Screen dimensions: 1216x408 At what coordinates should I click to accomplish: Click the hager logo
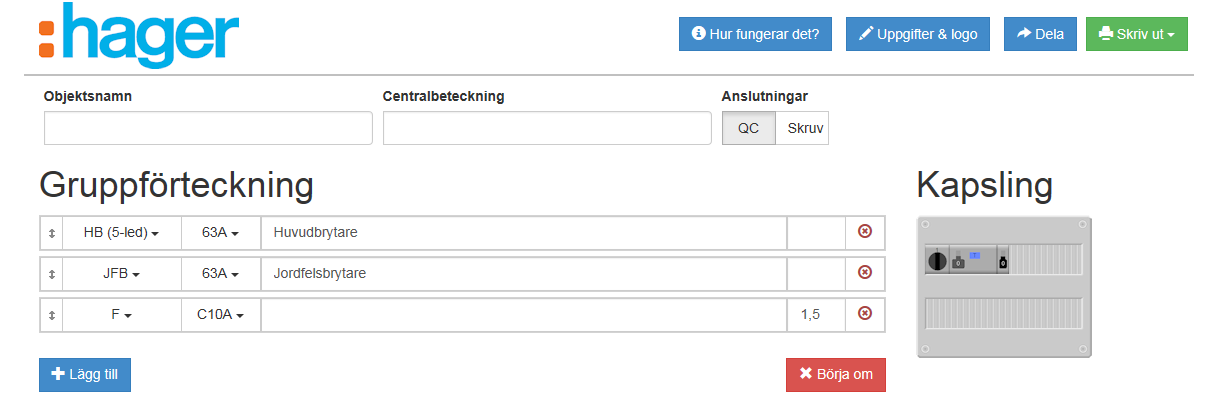click(x=139, y=35)
